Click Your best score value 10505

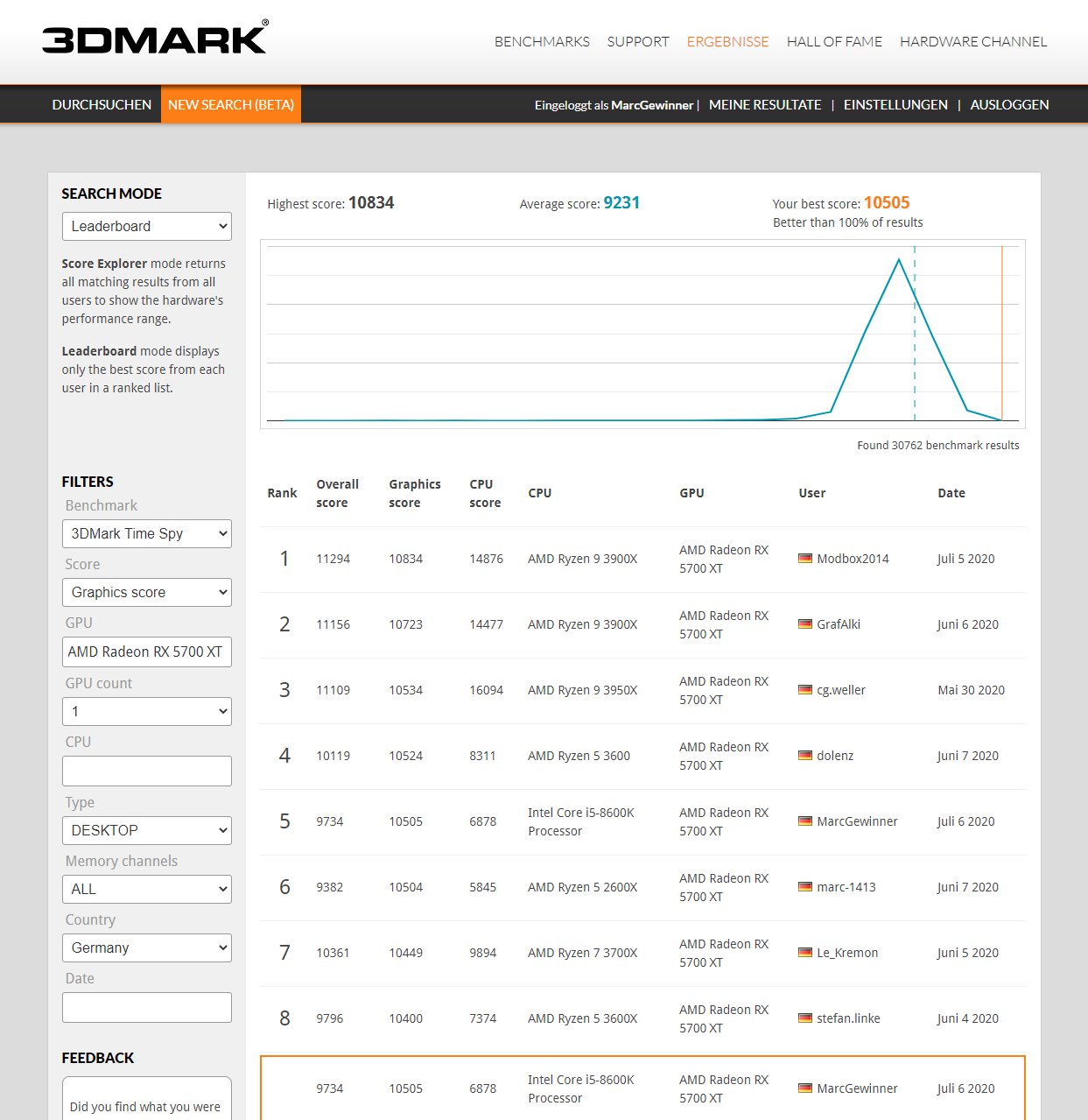point(887,202)
